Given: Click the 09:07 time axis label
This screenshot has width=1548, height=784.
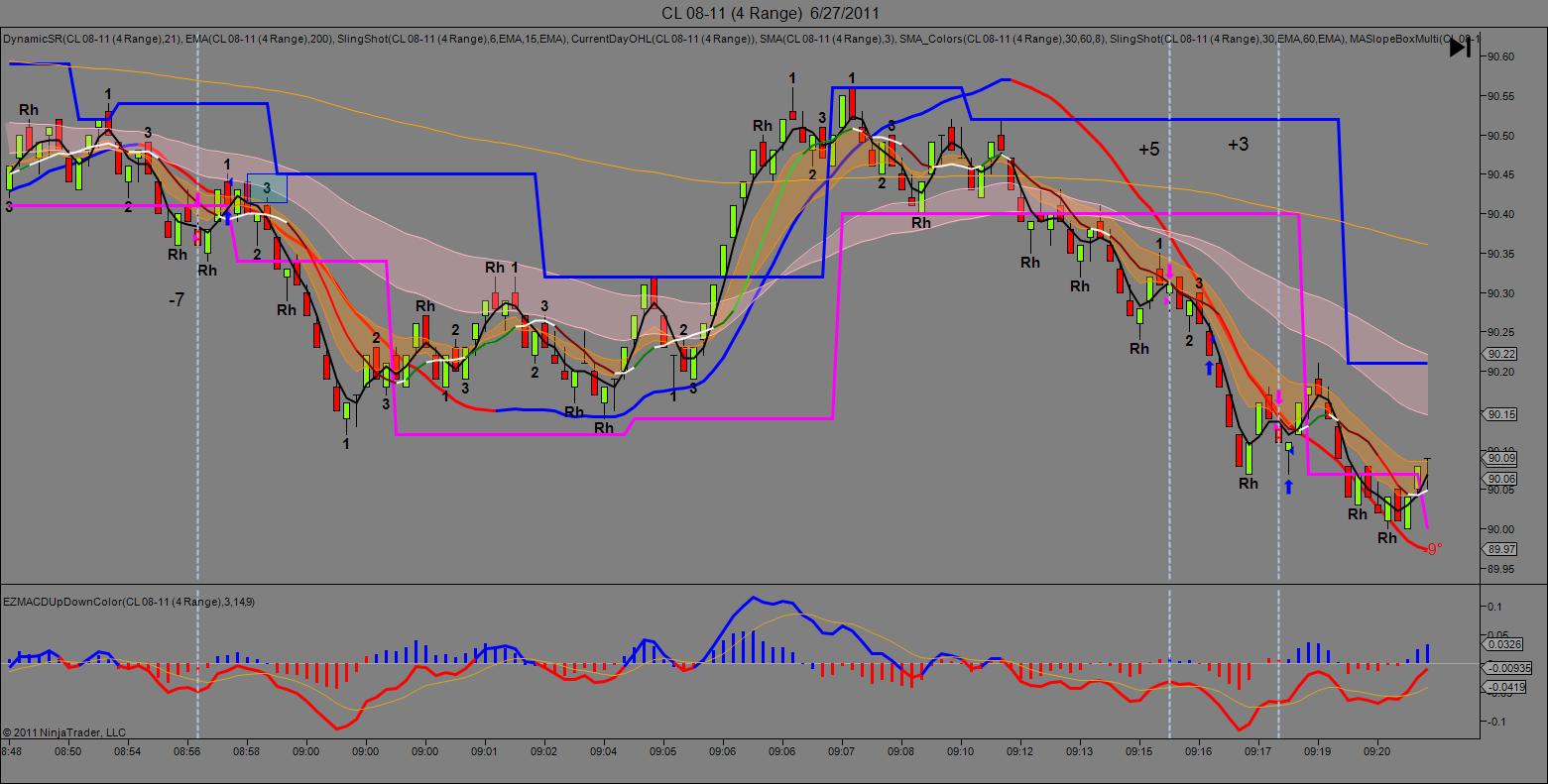Looking at the screenshot, I should click(842, 752).
